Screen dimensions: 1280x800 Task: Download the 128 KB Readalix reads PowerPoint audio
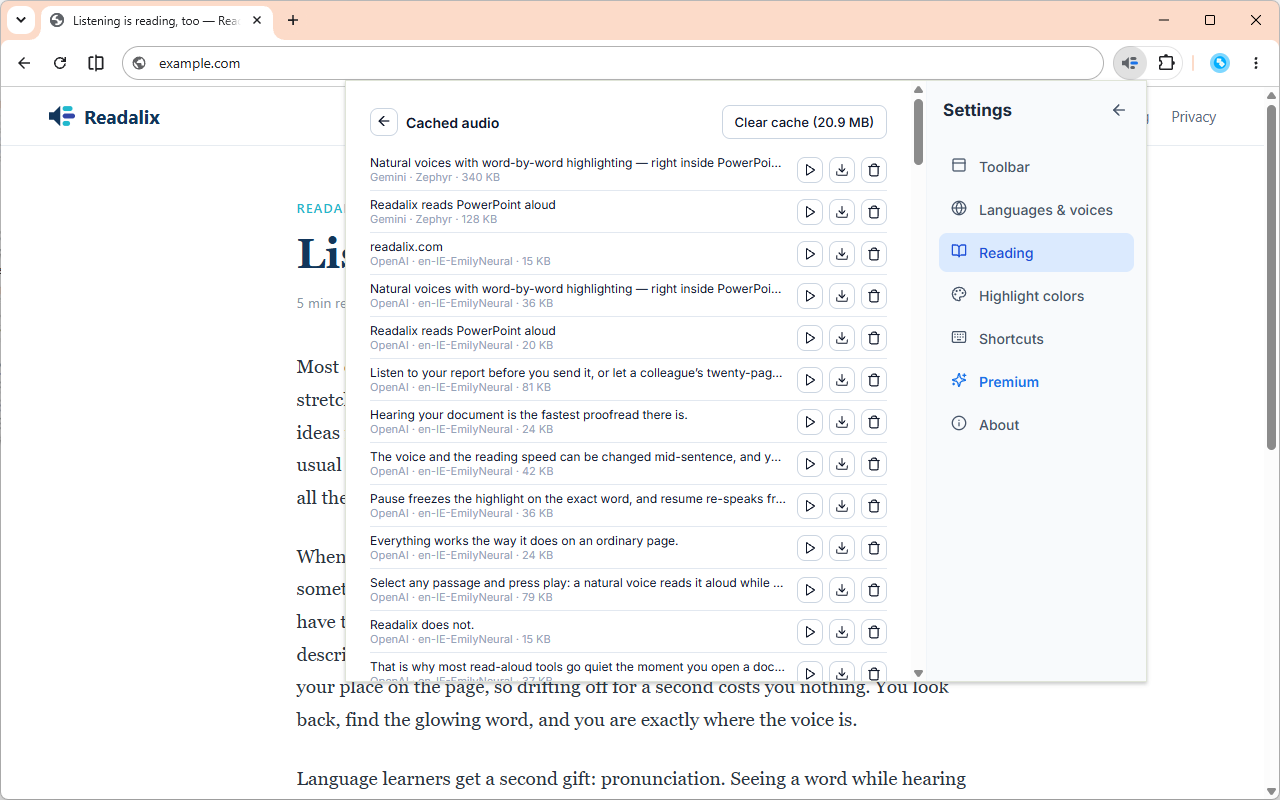point(842,212)
